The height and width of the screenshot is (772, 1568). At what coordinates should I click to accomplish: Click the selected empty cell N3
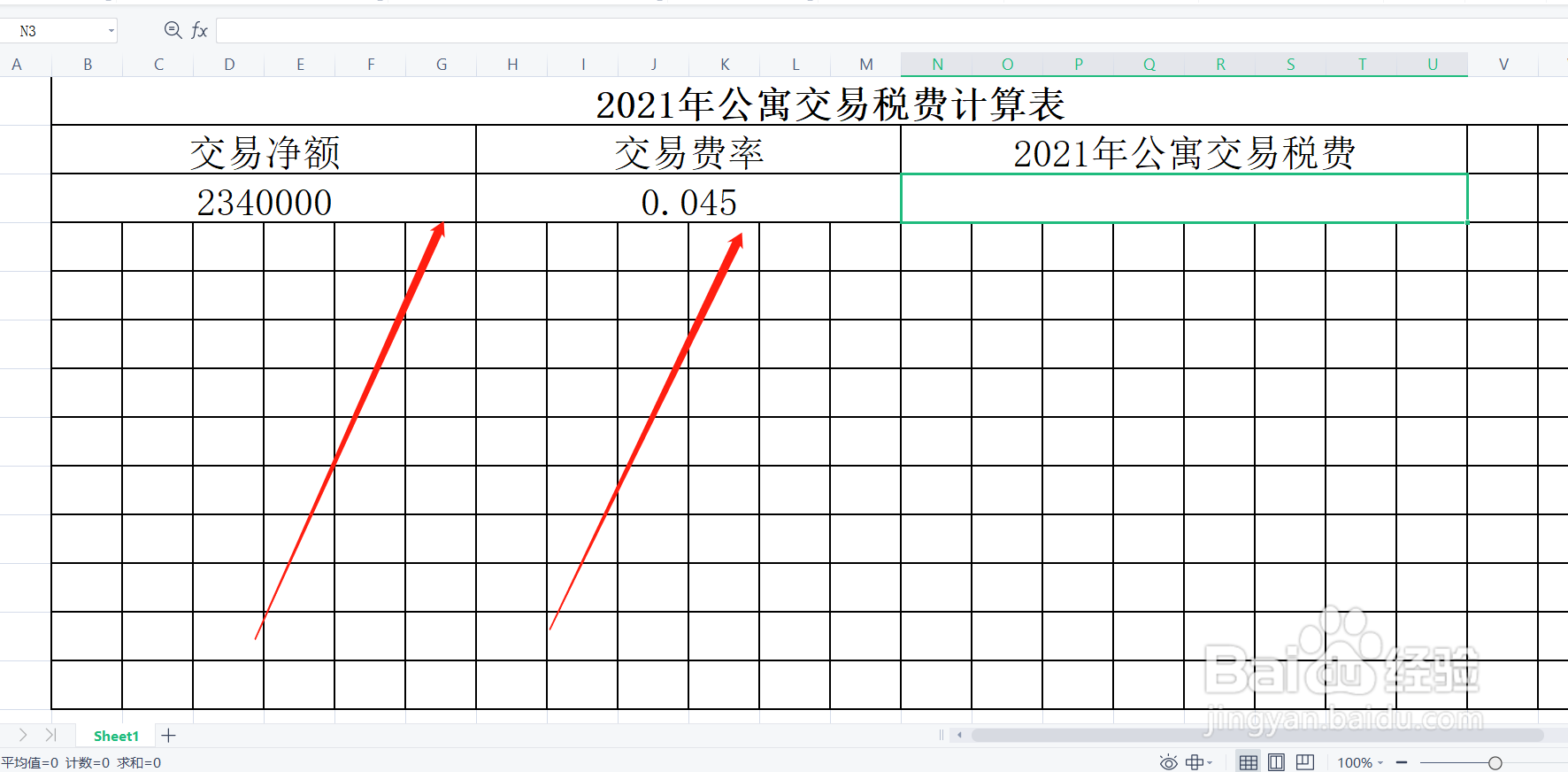[x=1184, y=198]
